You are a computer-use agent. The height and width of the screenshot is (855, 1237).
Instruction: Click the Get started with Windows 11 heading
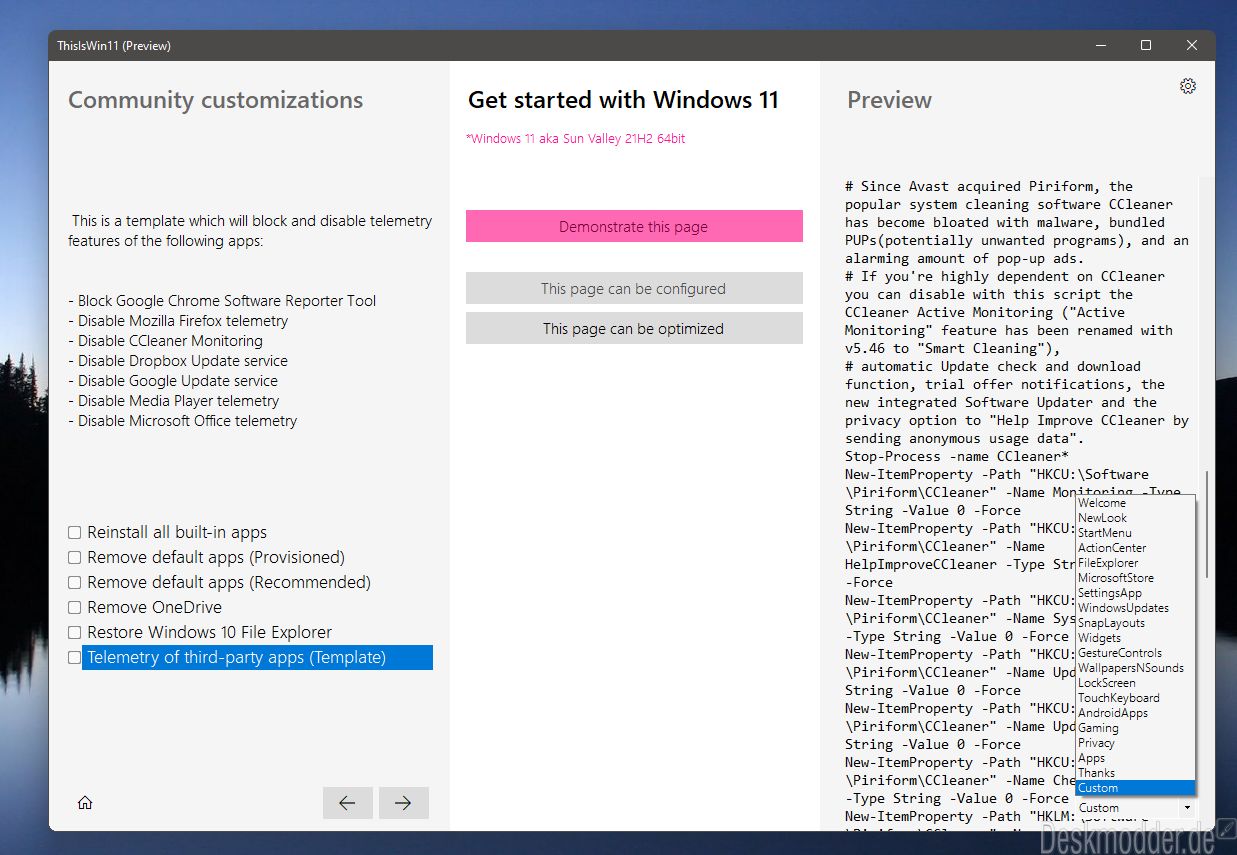click(x=623, y=100)
